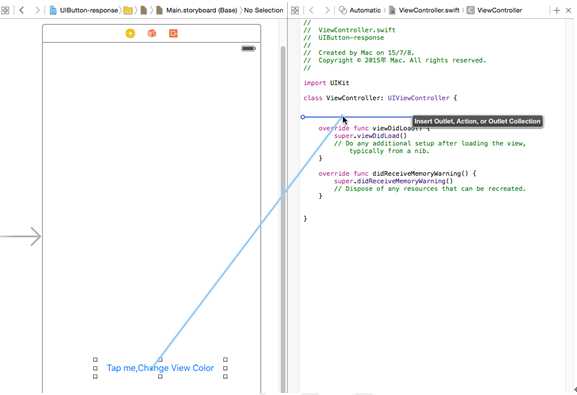This screenshot has height=395, width=577.
Task: Go back in left editor history
Action: (x=22, y=10)
